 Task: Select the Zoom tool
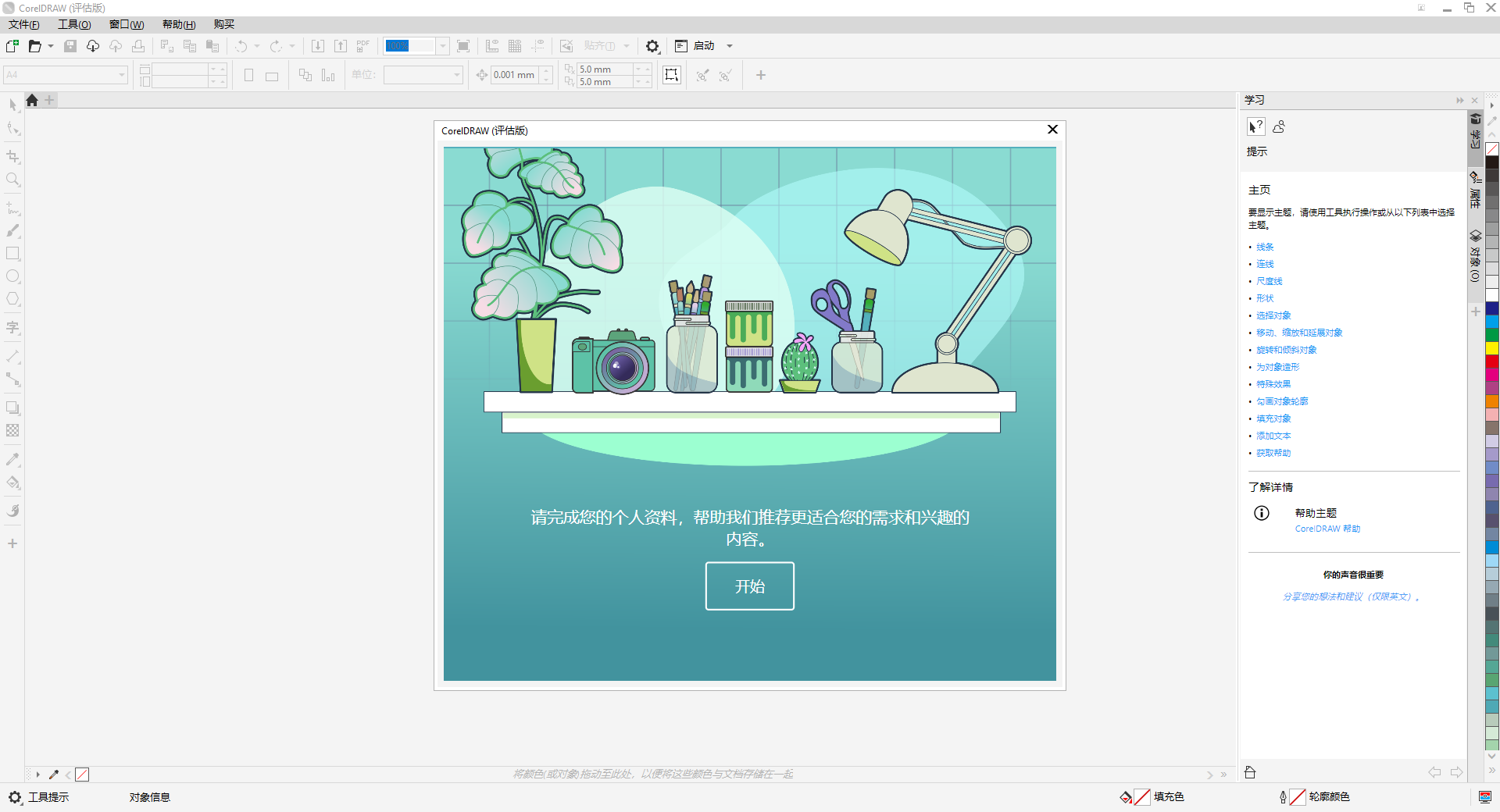(x=12, y=180)
